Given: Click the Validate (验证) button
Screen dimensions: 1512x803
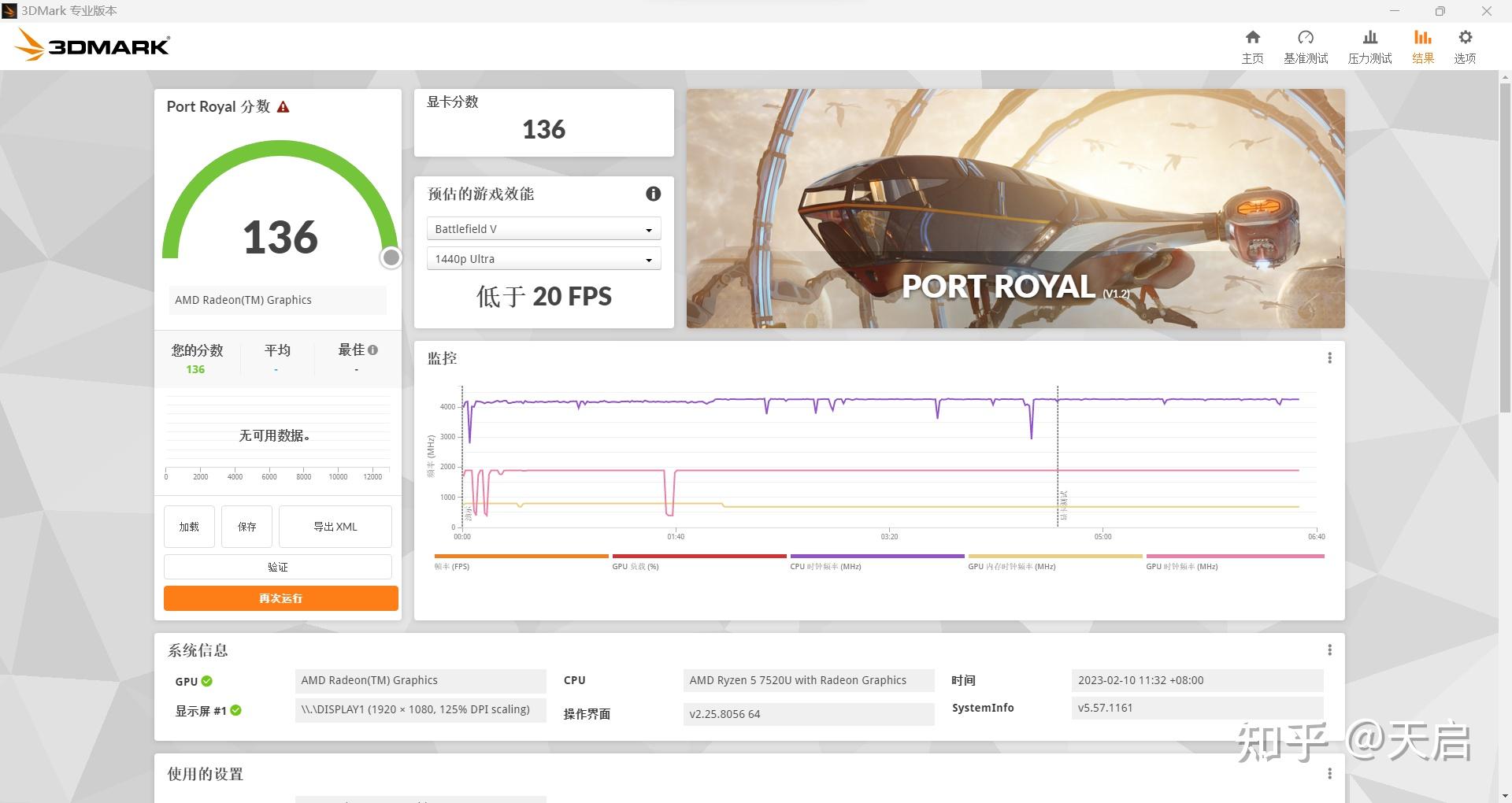Looking at the screenshot, I should click(x=278, y=567).
